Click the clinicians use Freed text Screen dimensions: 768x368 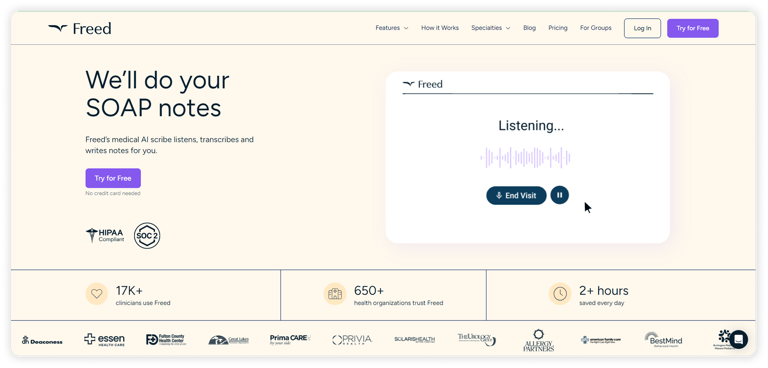click(x=143, y=303)
